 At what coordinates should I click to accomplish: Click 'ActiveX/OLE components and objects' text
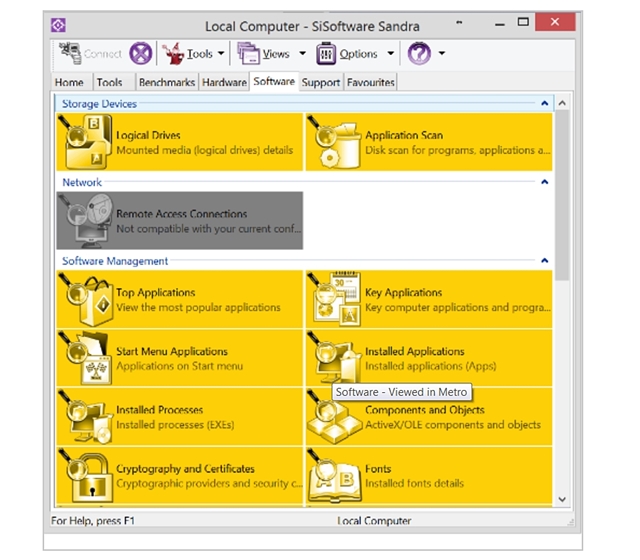pos(453,425)
